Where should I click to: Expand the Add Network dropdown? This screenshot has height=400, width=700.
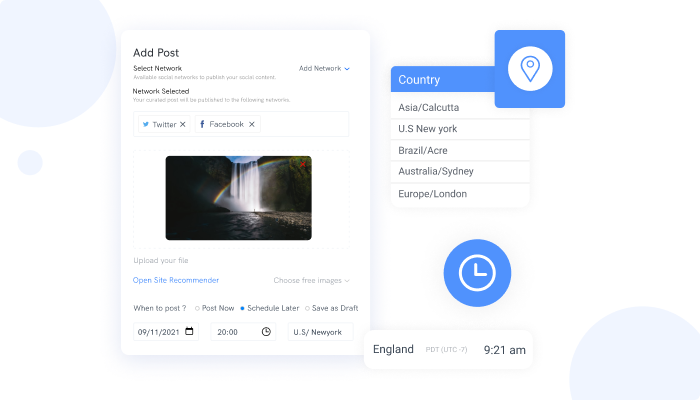(324, 68)
